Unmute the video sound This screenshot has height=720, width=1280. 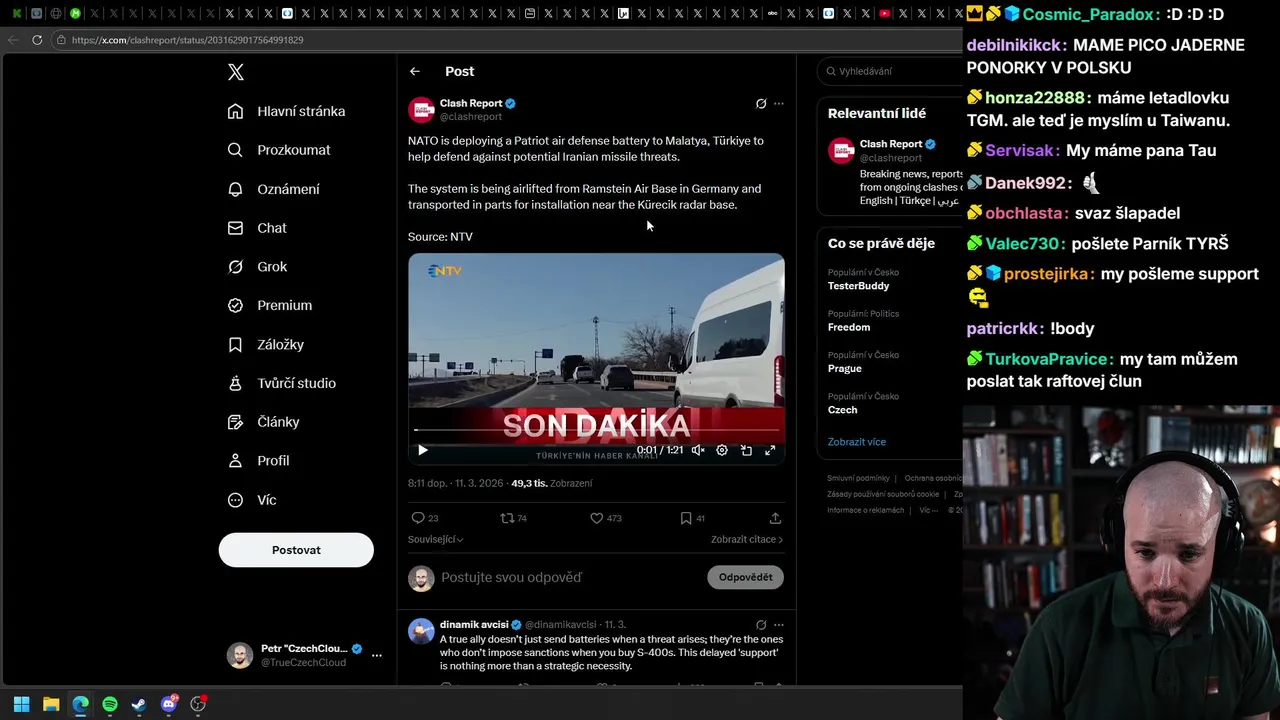point(698,451)
